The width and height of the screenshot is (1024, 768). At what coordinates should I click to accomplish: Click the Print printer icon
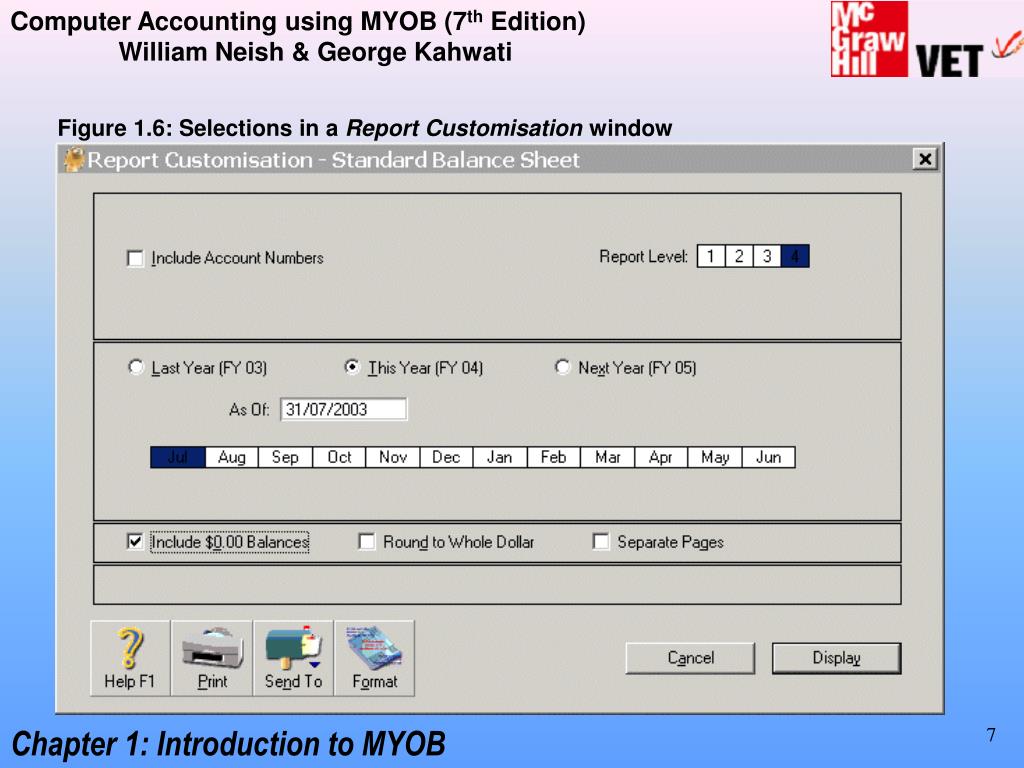(x=212, y=658)
